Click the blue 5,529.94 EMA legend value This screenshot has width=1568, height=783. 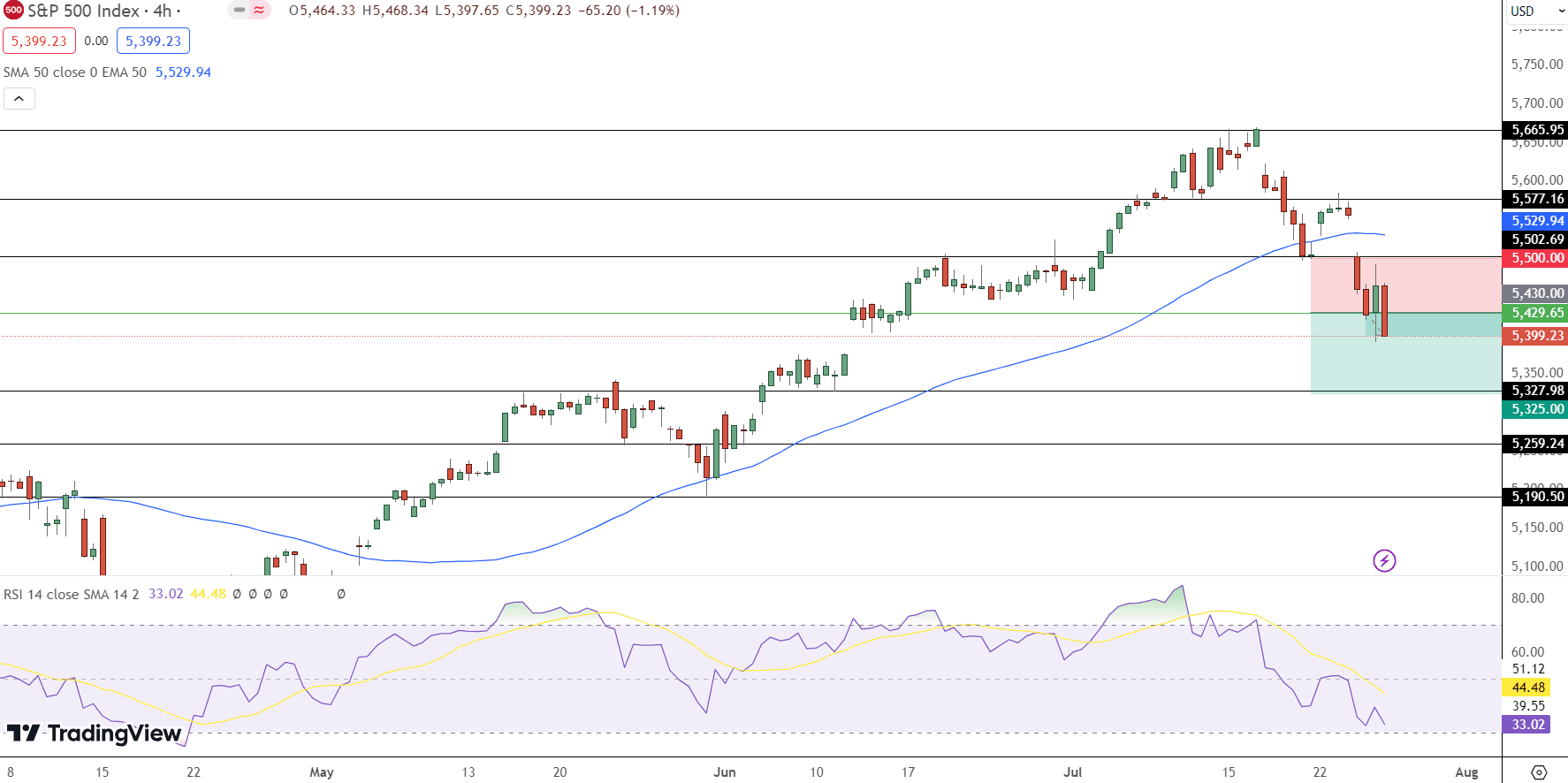point(183,72)
